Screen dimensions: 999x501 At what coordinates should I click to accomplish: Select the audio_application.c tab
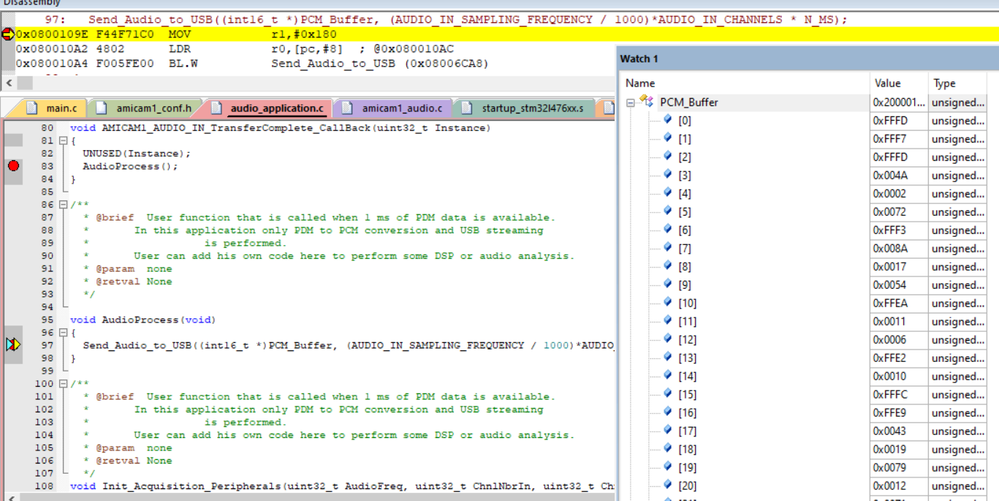coord(268,108)
